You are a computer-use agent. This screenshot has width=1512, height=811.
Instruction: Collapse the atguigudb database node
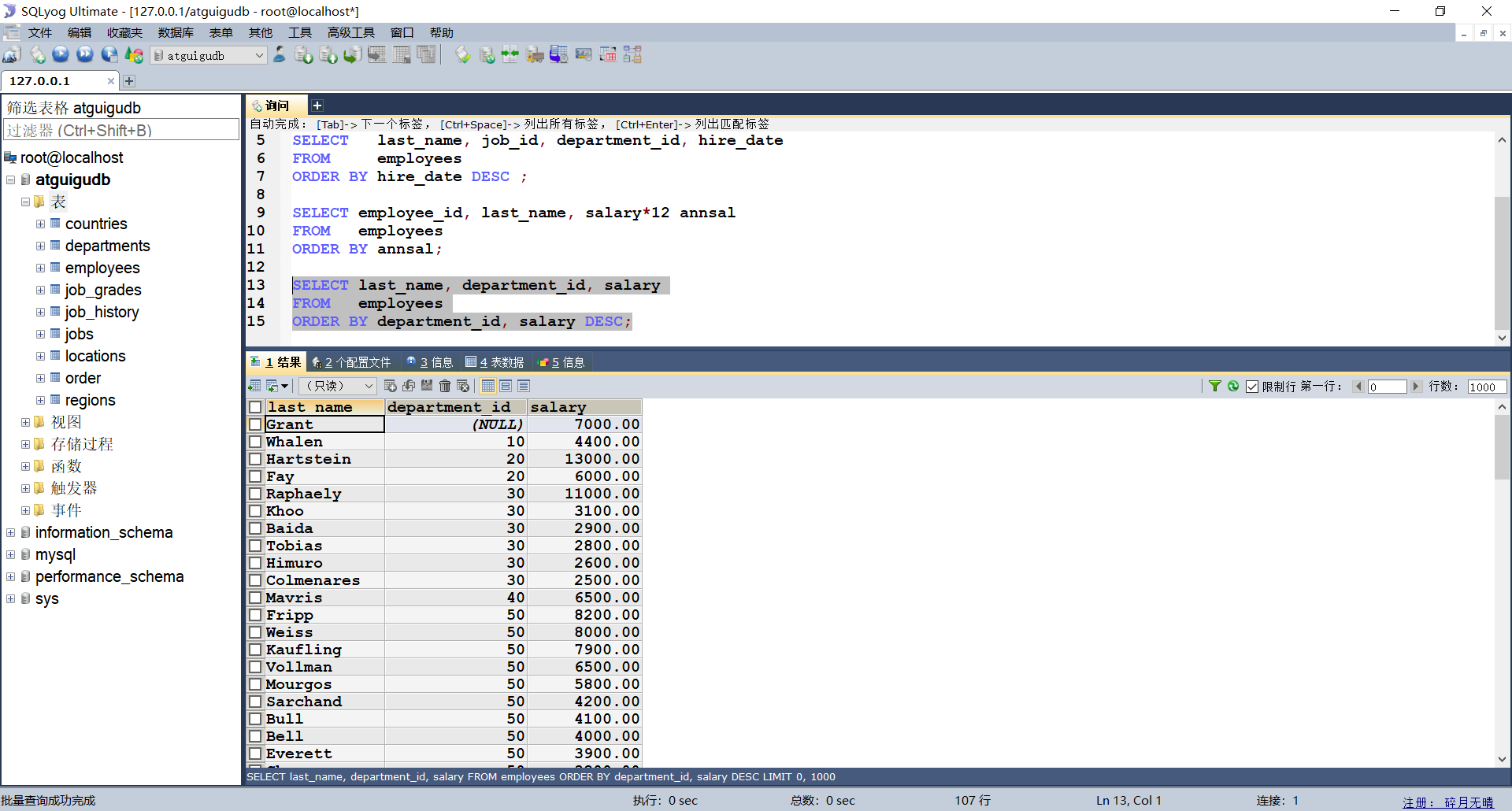pos(11,180)
